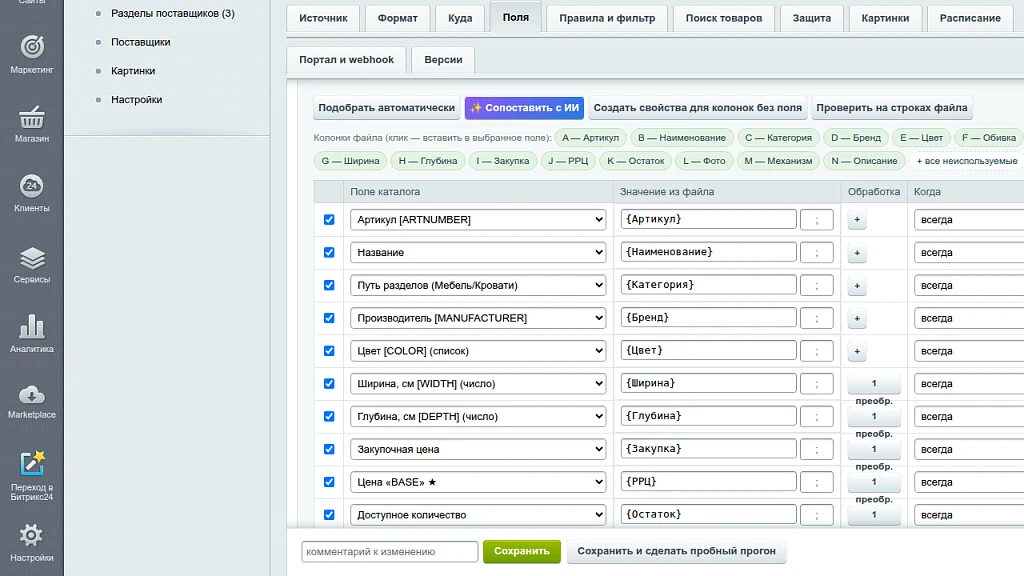Click the комментарий к изменению input field
Image resolution: width=1024 pixels, height=576 pixels.
pos(390,551)
